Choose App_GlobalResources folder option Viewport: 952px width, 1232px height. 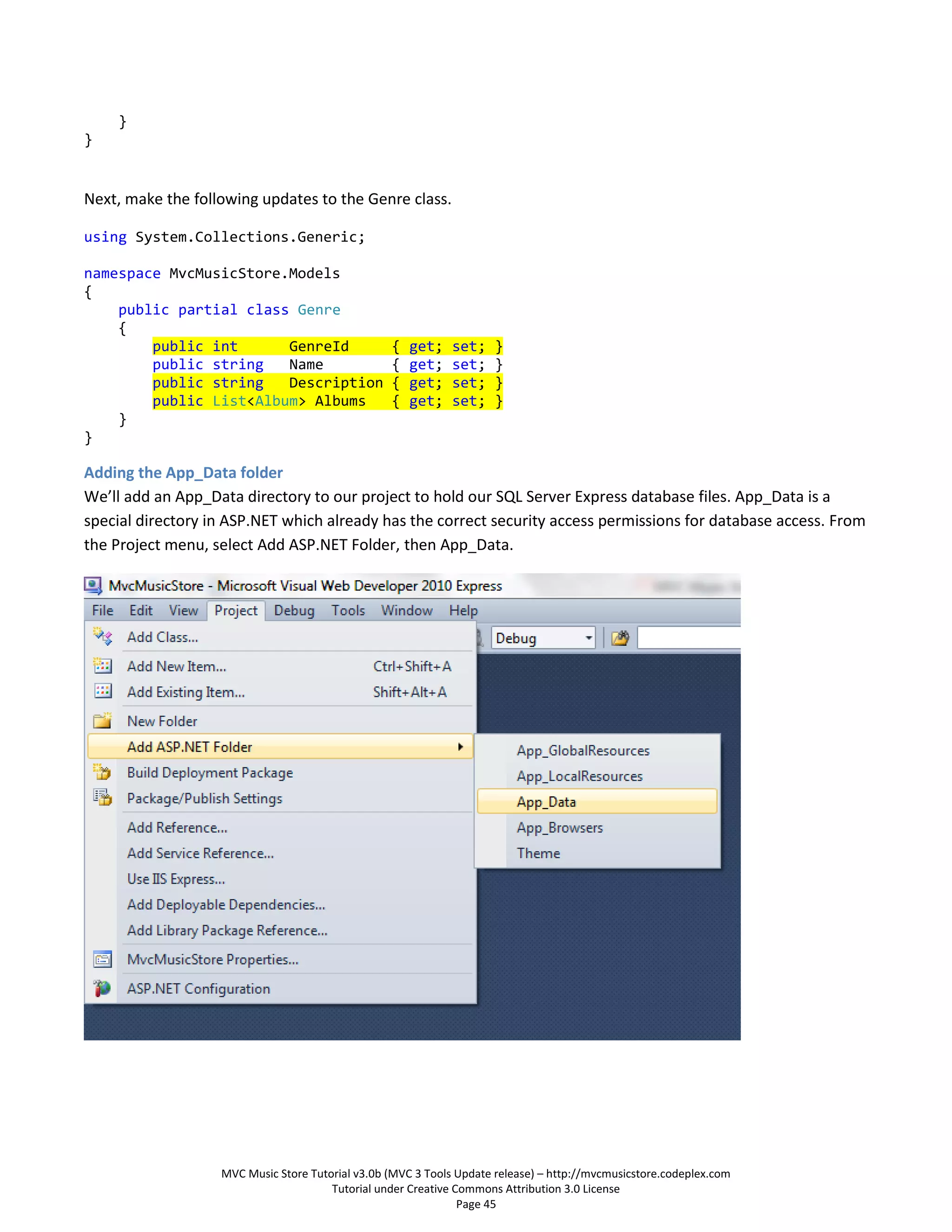click(582, 750)
